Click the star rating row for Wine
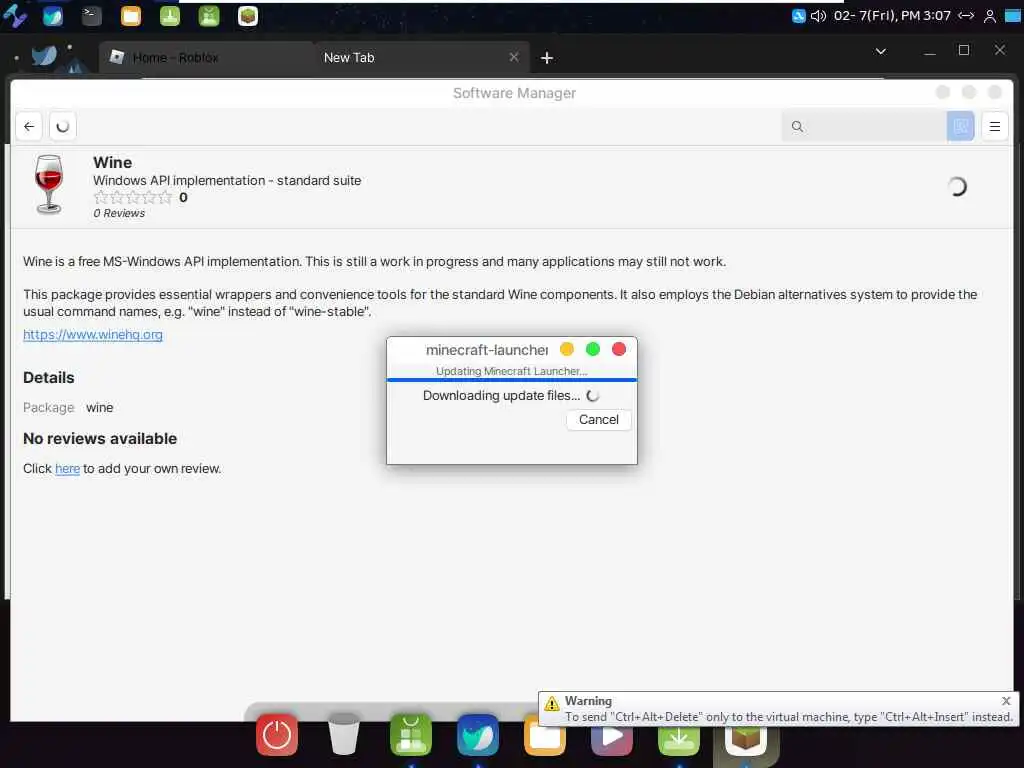This screenshot has height=768, width=1024. click(133, 197)
